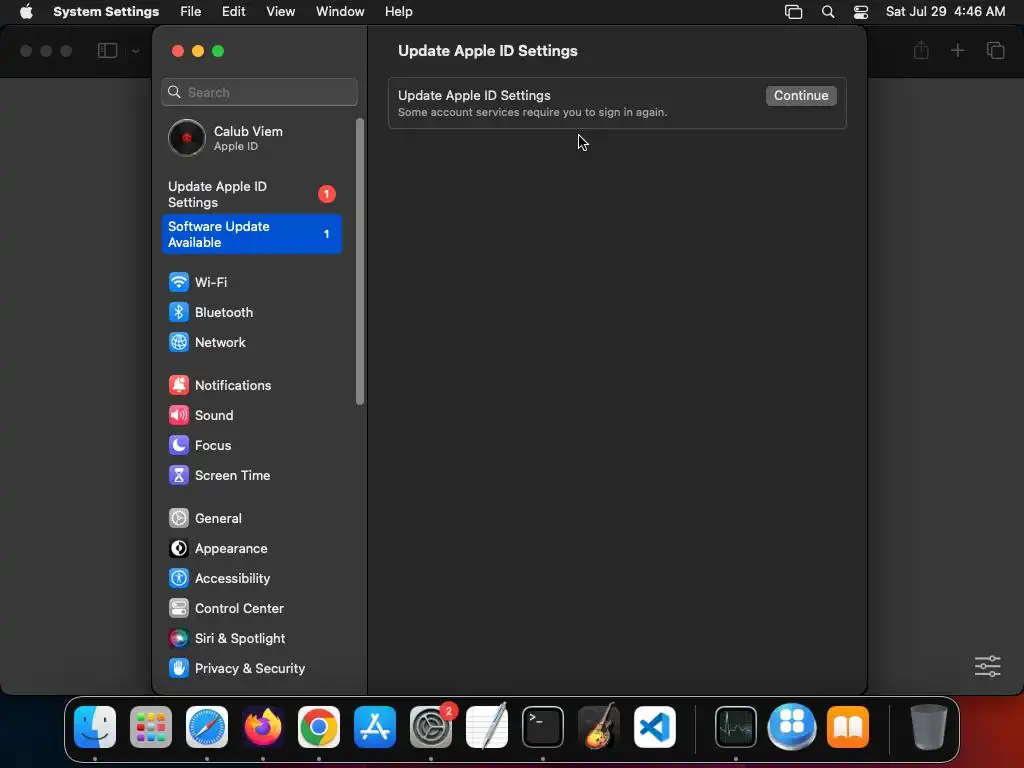
Task: Focus the Search field in sidebar
Action: point(259,92)
